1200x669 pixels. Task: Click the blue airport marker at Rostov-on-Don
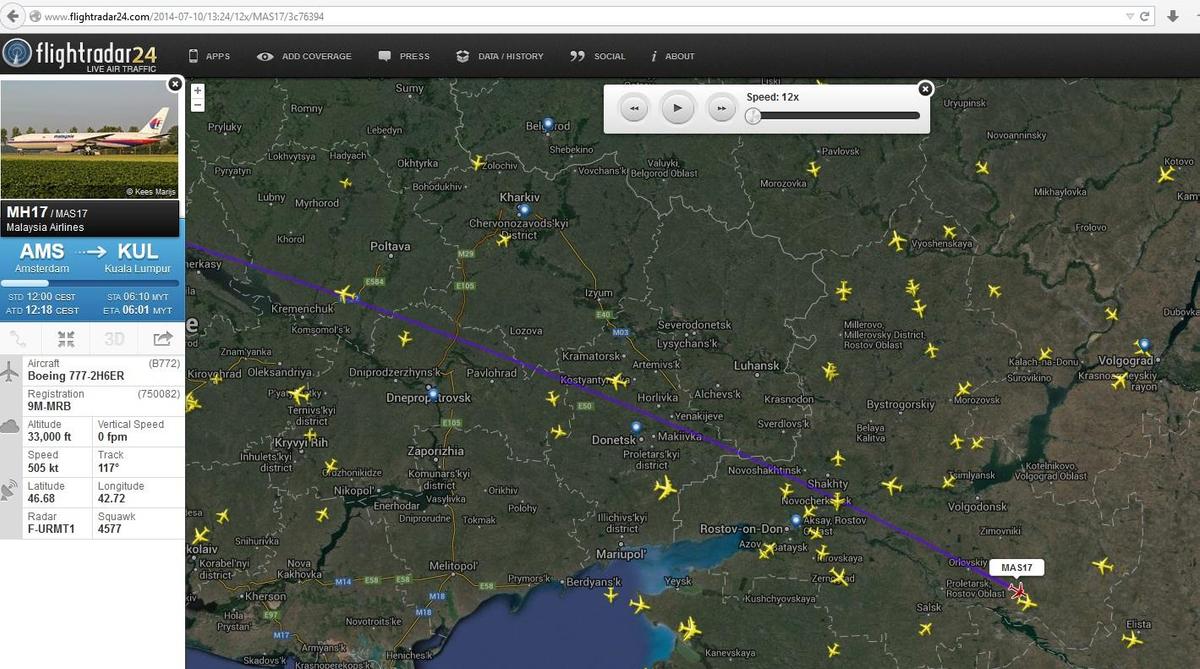tap(796, 519)
